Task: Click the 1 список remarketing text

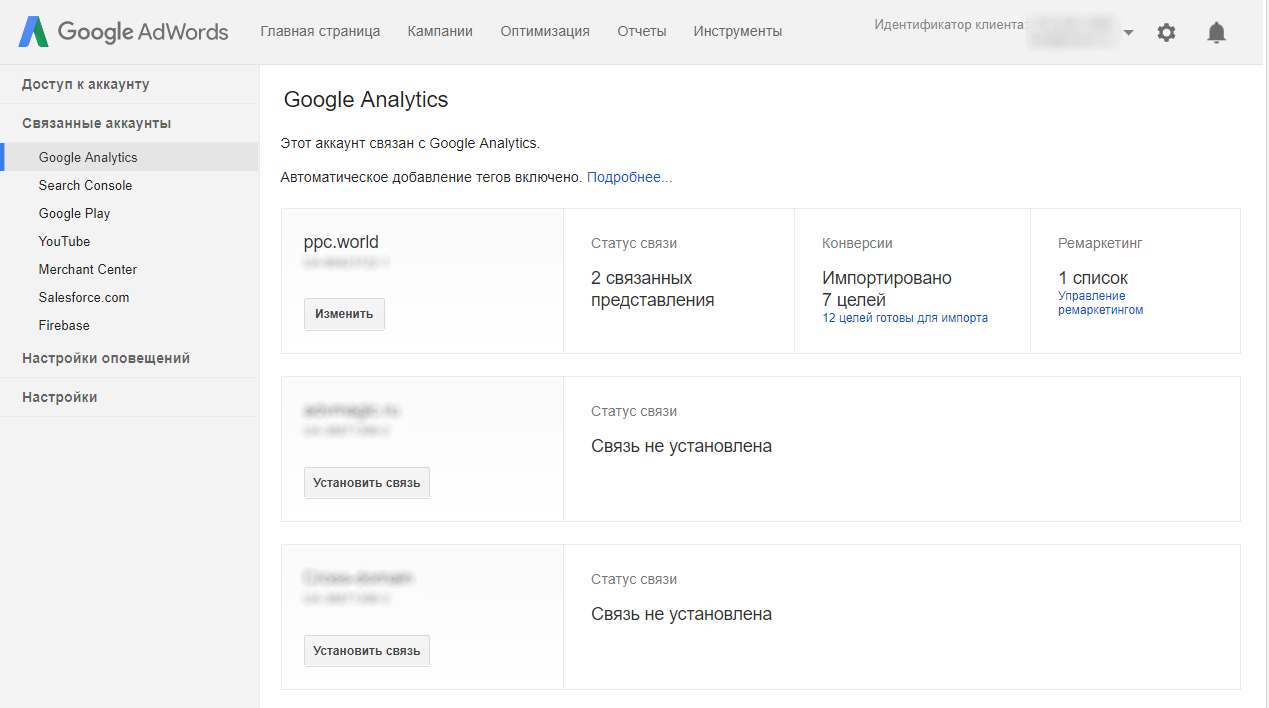Action: pyautogui.click(x=1093, y=278)
